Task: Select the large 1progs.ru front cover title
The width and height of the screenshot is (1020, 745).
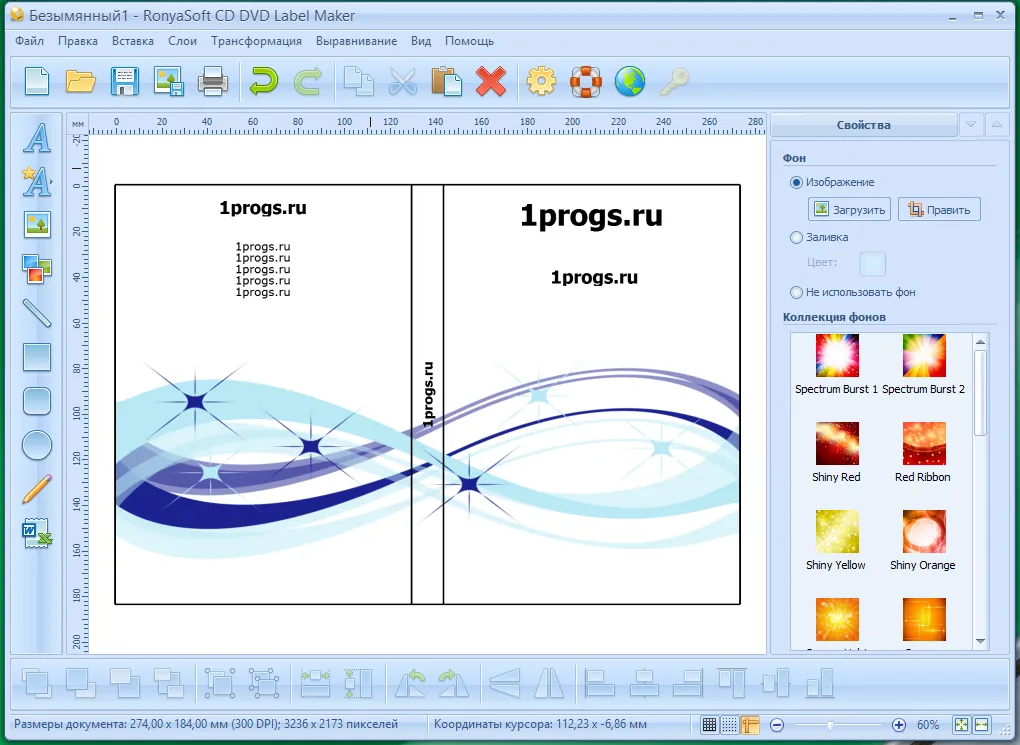Action: pos(591,215)
